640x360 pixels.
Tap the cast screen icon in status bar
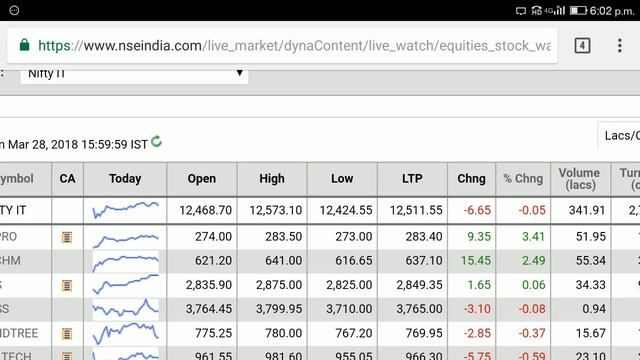521,11
